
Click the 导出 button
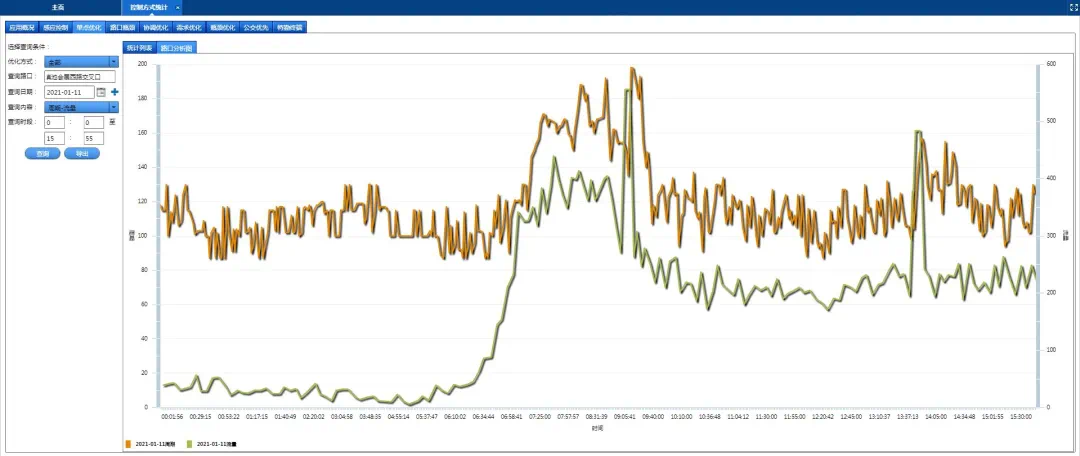(82, 154)
